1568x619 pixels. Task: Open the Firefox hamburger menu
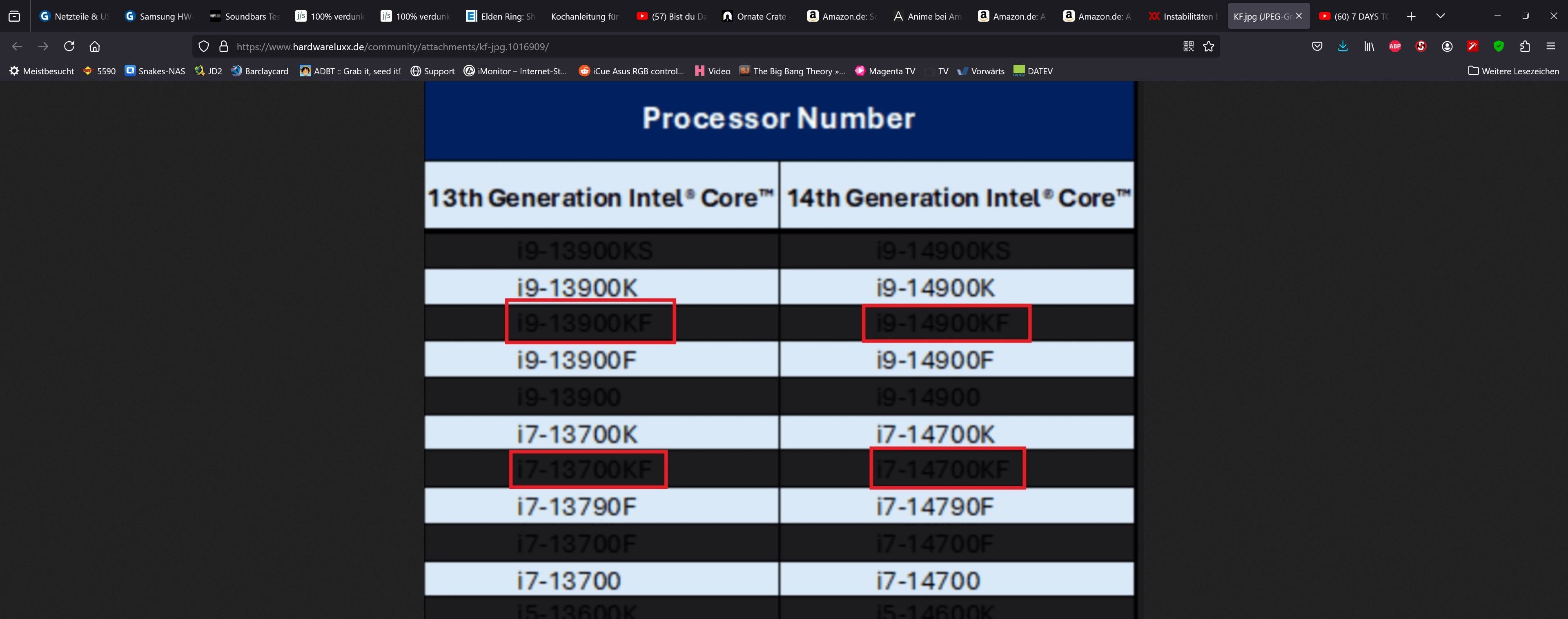click(x=1550, y=46)
